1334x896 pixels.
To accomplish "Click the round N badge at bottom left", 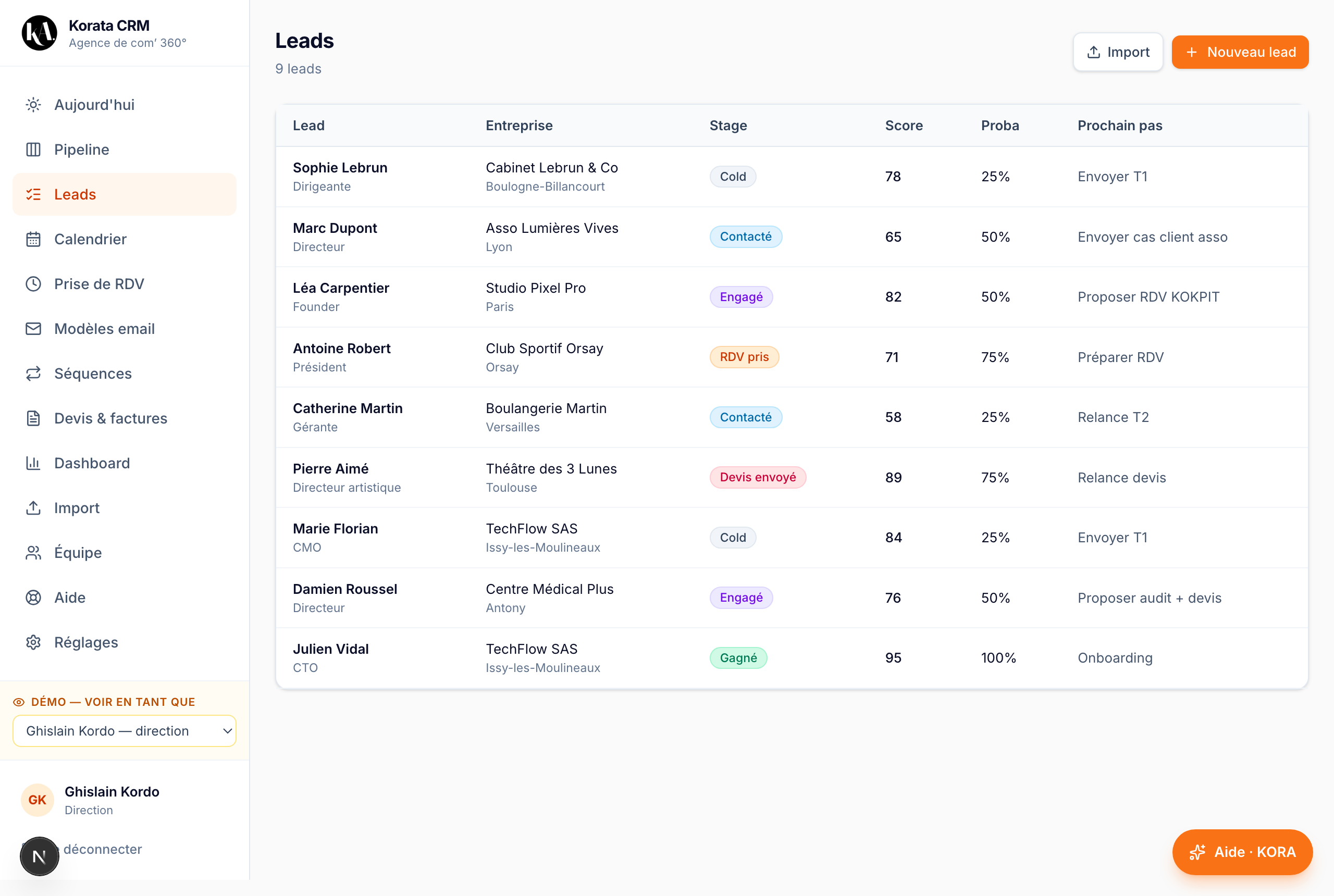I will point(40,856).
